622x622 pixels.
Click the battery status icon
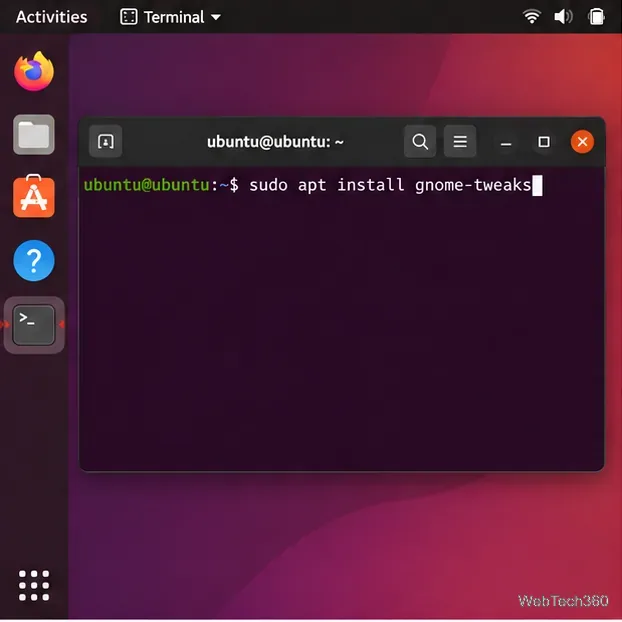pyautogui.click(x=596, y=17)
